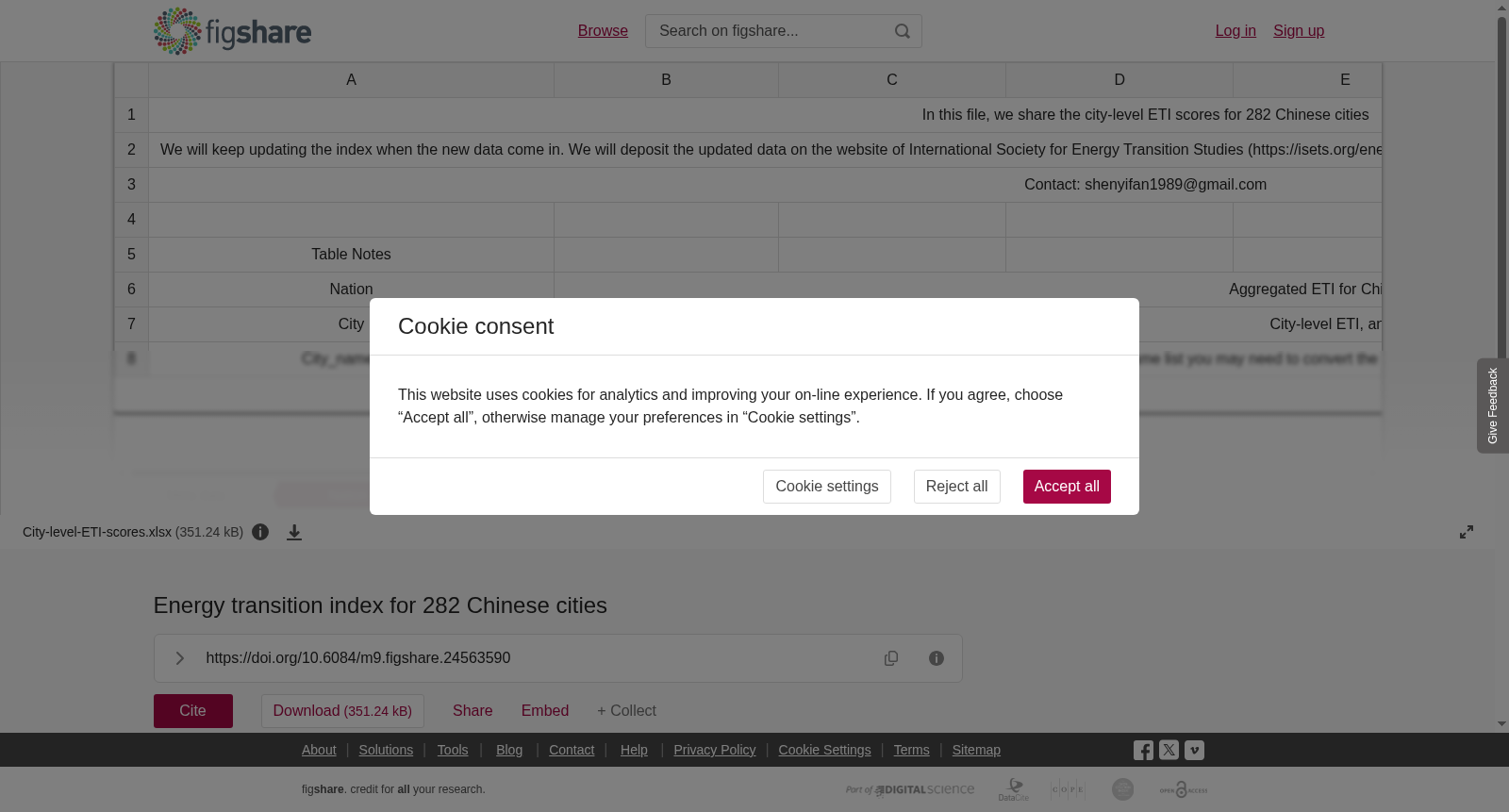Select column D header in spreadsheet preview
Image resolution: width=1509 pixels, height=812 pixels.
point(1119,80)
